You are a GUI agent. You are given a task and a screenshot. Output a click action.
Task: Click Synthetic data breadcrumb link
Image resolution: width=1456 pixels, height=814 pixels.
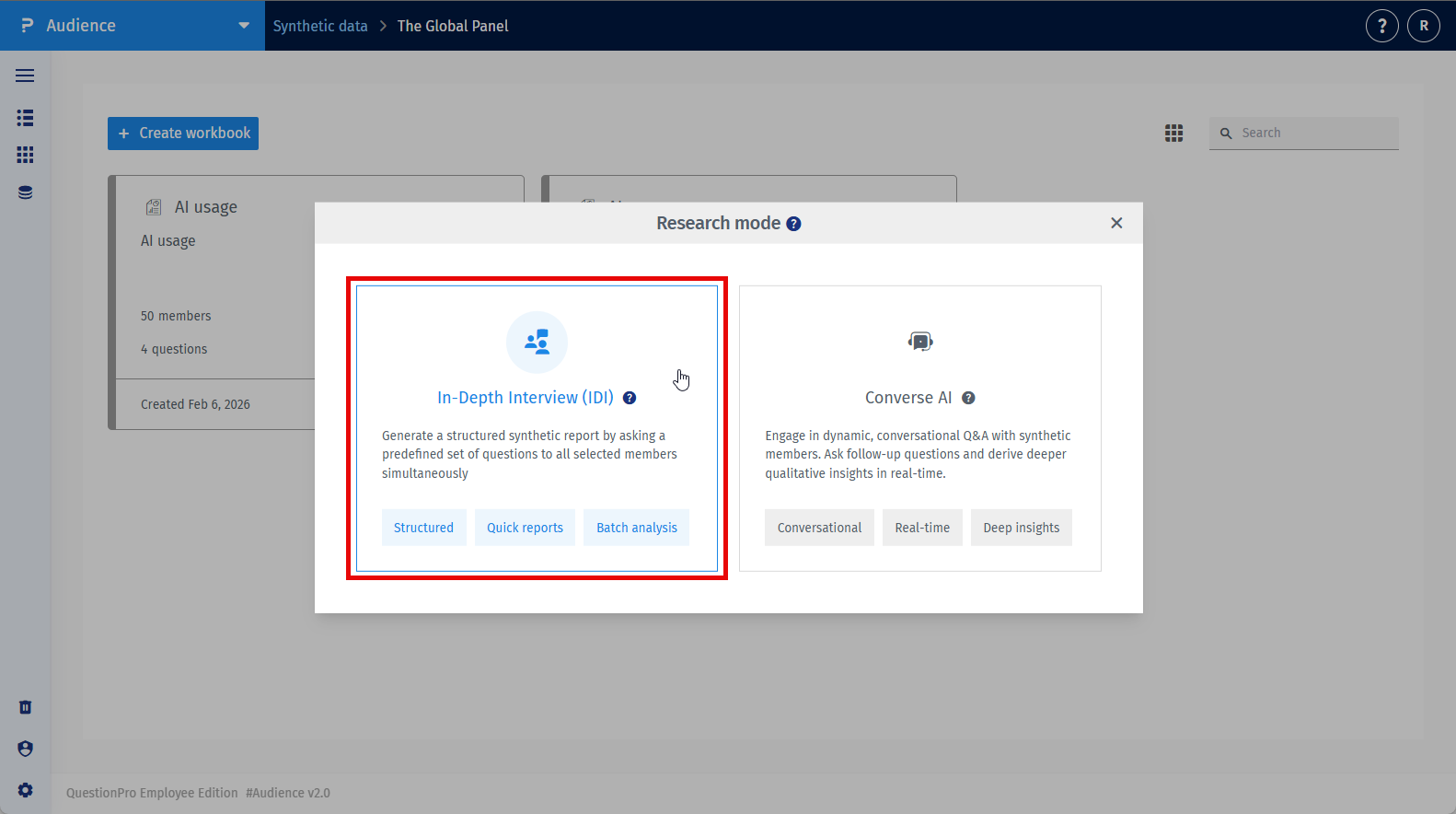click(x=320, y=26)
